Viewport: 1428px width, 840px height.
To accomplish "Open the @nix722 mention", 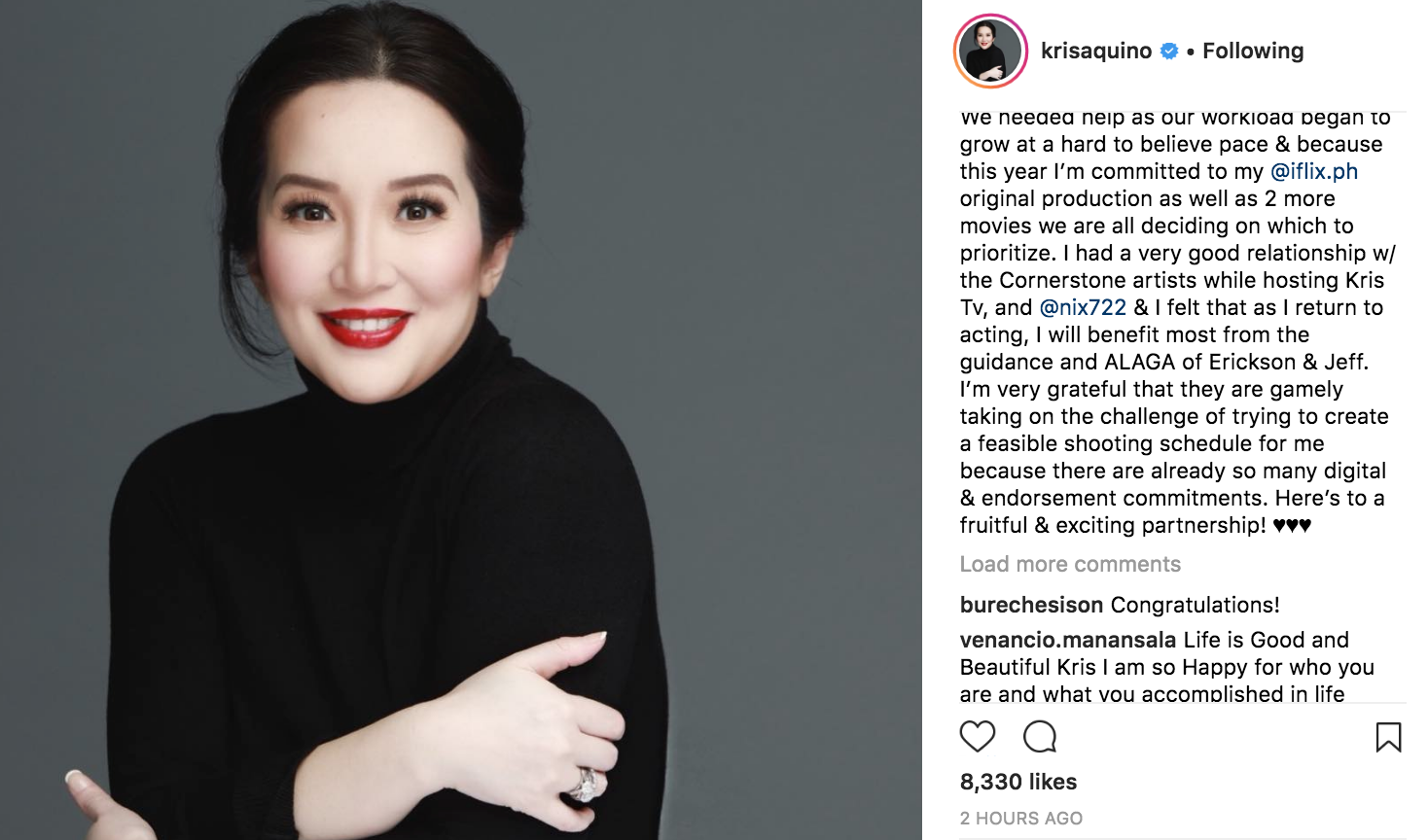I will tap(1083, 307).
